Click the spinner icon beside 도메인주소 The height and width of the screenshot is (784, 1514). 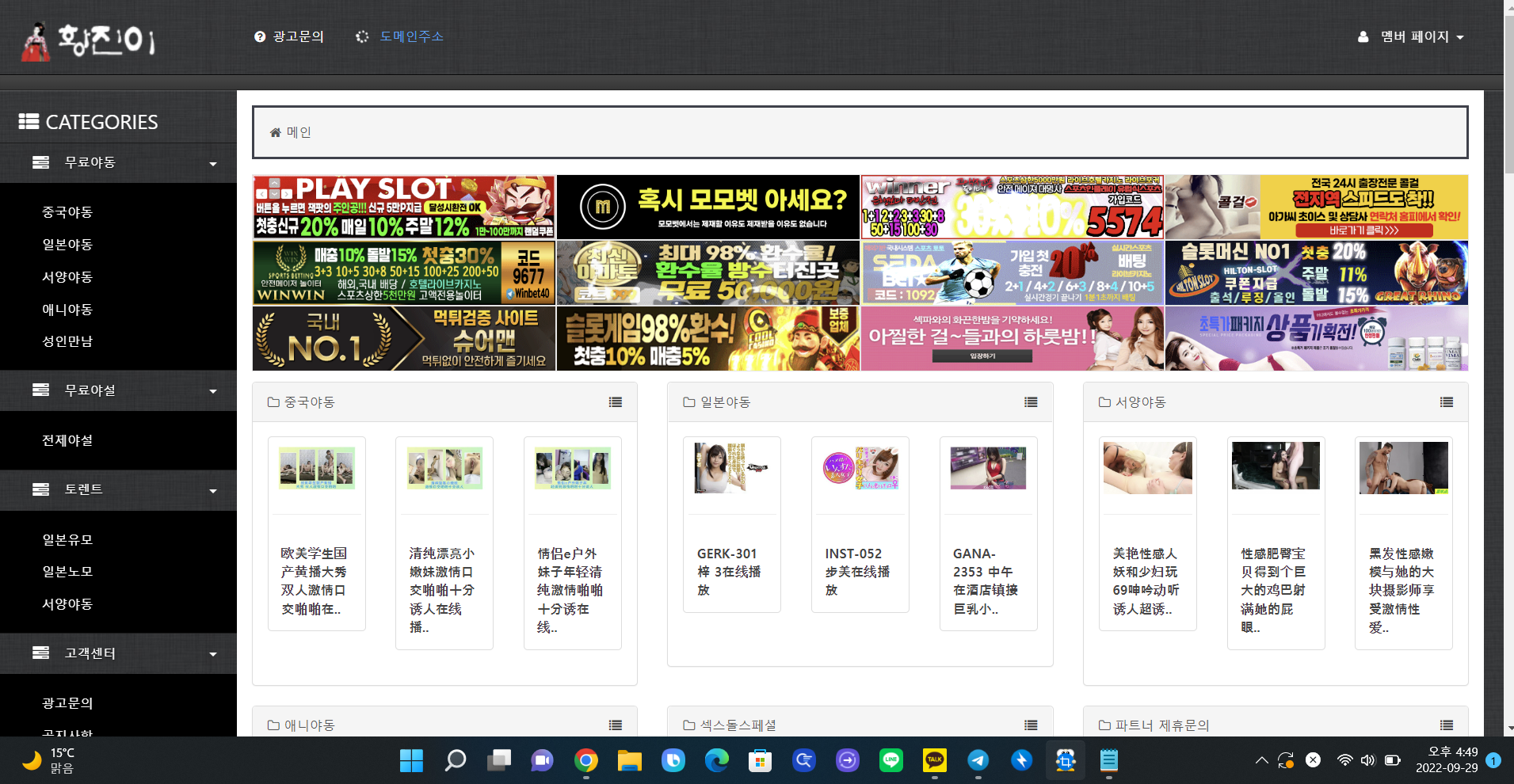tap(362, 36)
